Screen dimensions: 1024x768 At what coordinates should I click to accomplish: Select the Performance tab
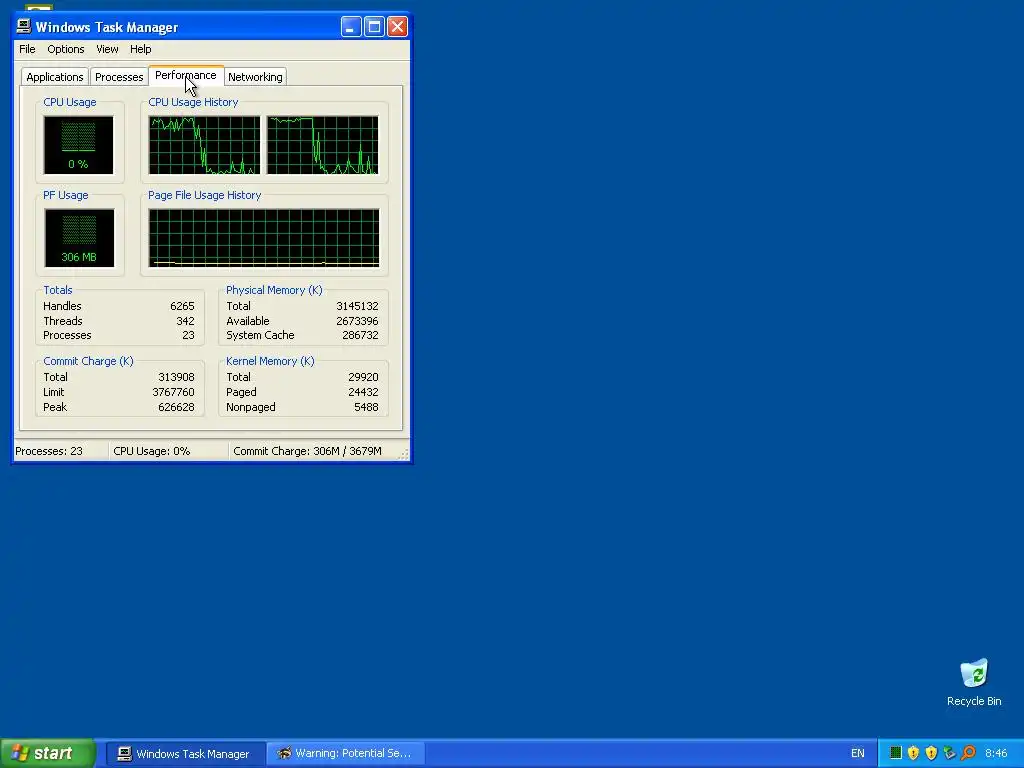click(x=185, y=75)
